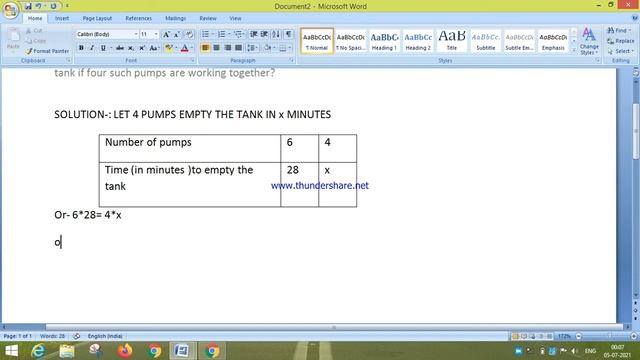This screenshot has width=640, height=360.
Task: Click the Grow Font icon
Action: point(166,35)
